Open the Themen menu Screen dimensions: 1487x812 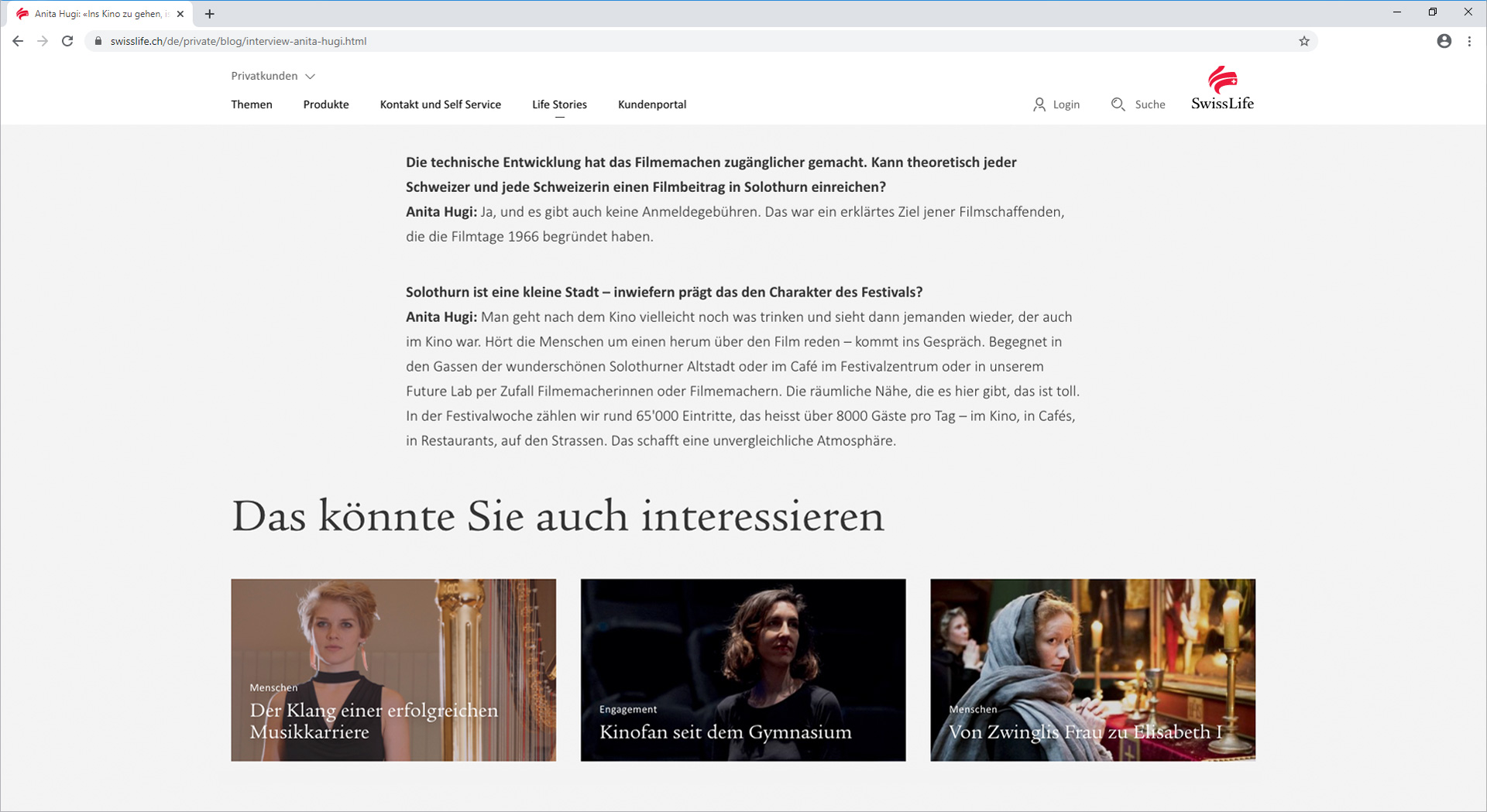click(252, 104)
